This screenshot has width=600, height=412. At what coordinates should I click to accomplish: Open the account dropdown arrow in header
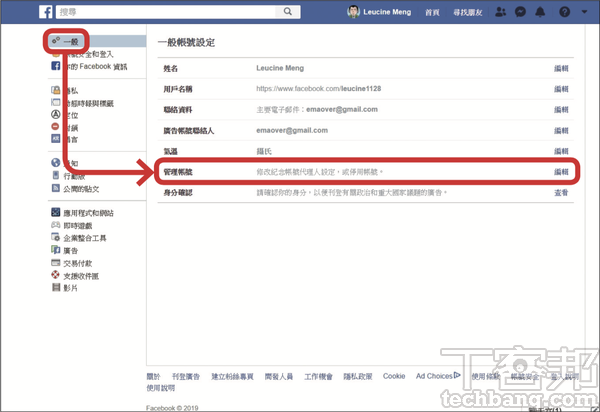(584, 12)
